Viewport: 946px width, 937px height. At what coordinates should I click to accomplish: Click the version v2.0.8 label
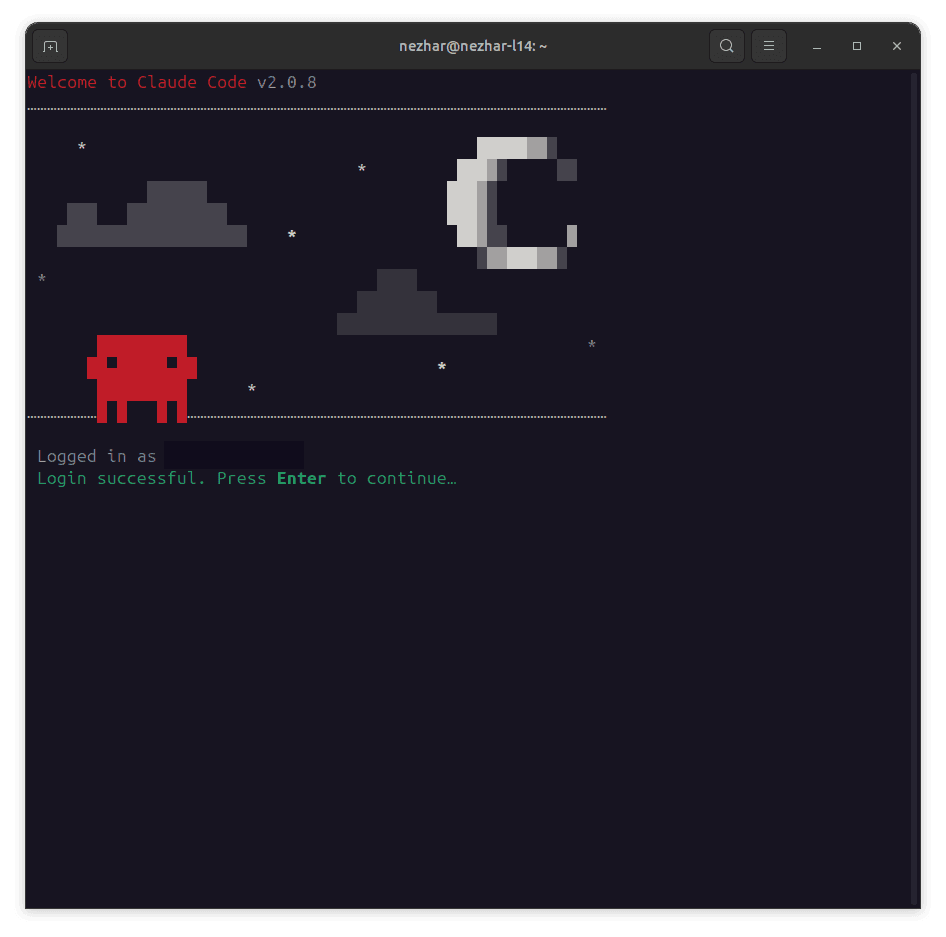(x=287, y=83)
